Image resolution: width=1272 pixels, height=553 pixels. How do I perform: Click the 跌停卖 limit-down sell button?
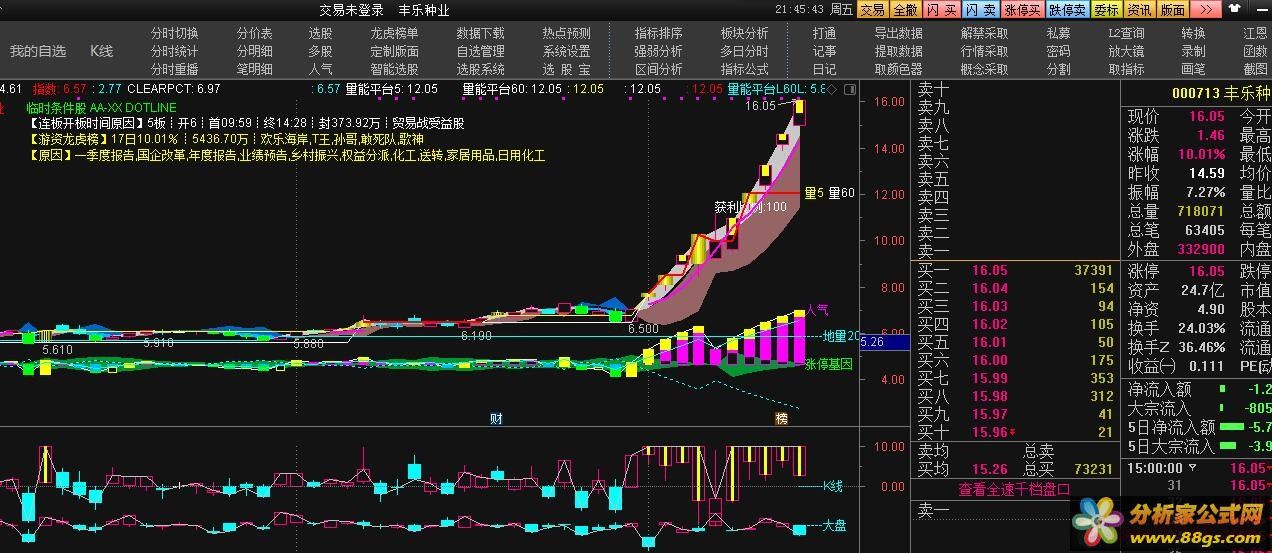coord(1067,9)
